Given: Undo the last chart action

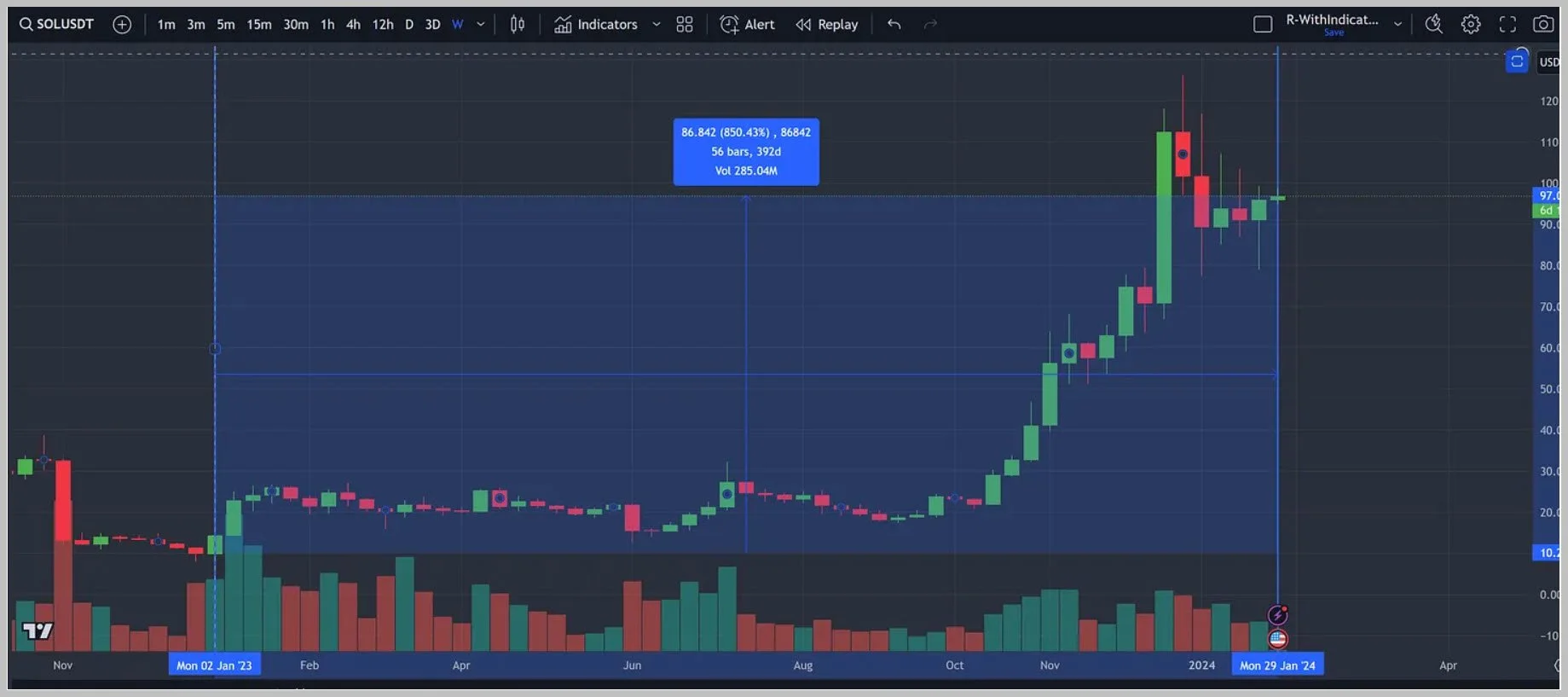Looking at the screenshot, I should click(x=894, y=25).
